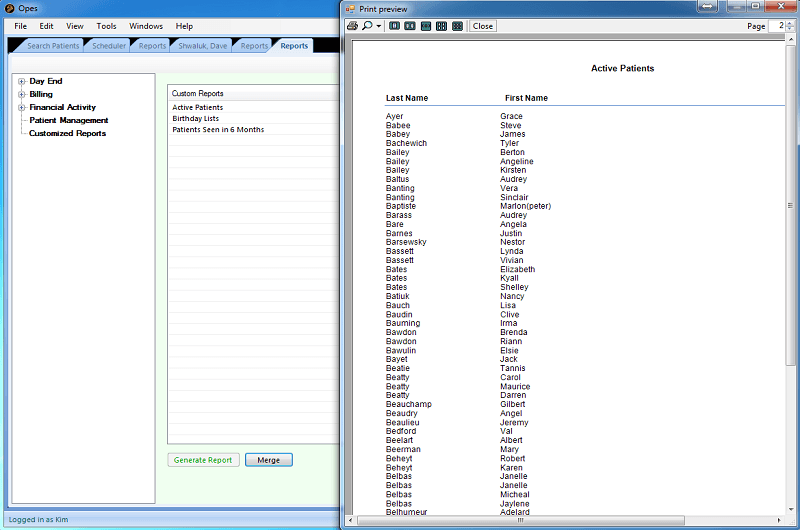Select the one-page layout icon

(394, 26)
